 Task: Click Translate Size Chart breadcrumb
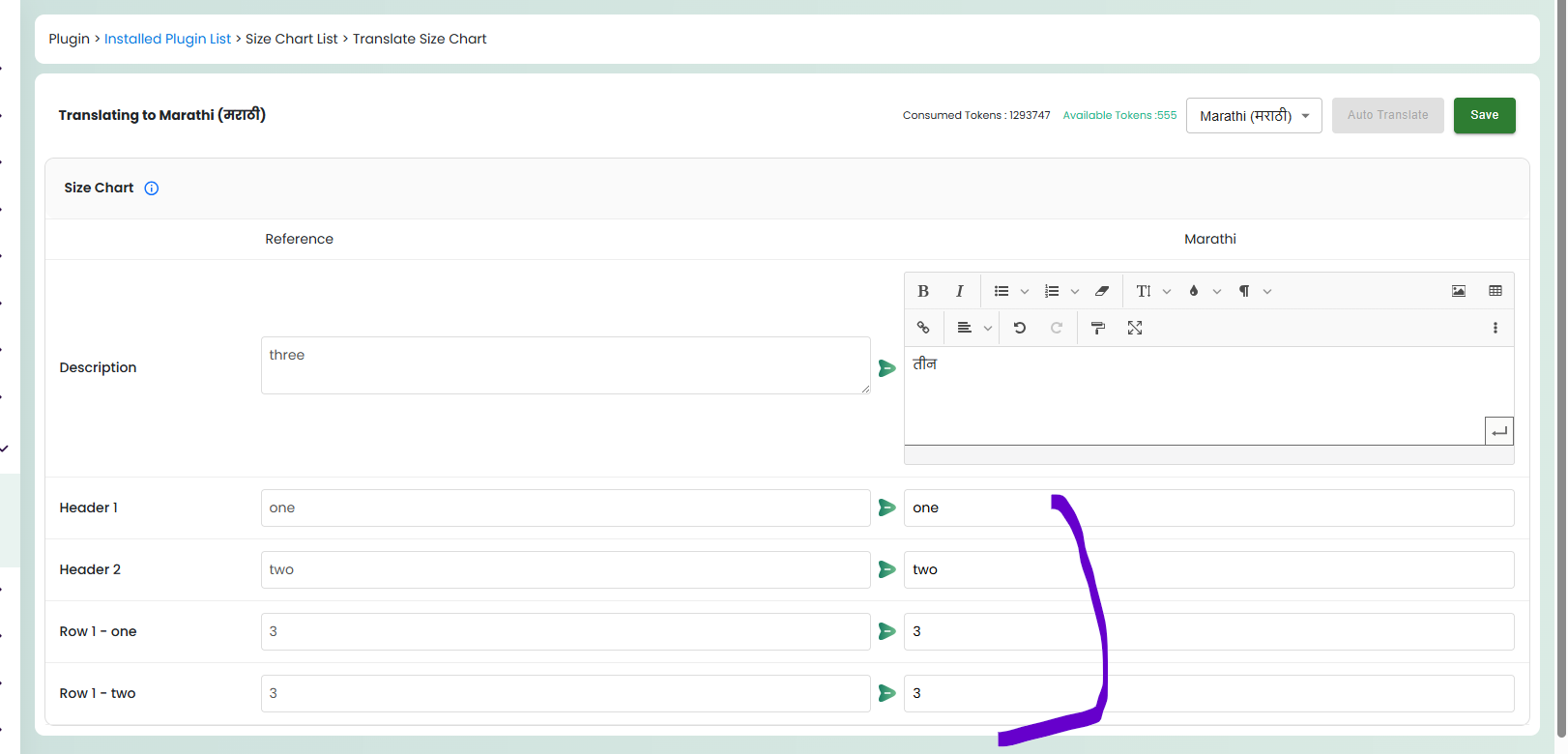click(420, 39)
